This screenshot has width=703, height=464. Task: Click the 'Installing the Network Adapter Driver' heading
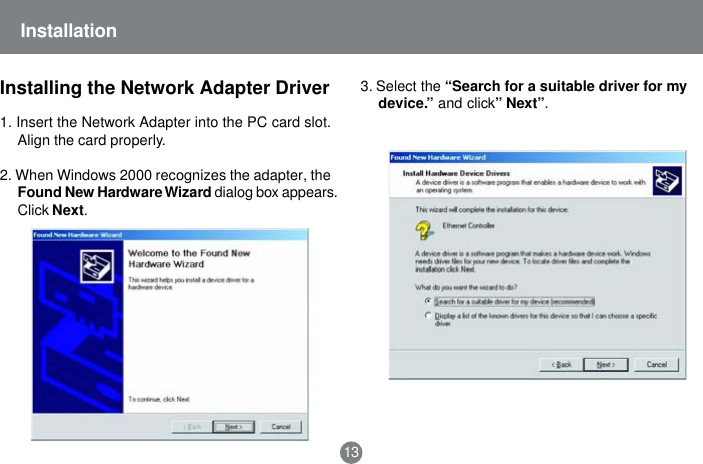coord(165,88)
